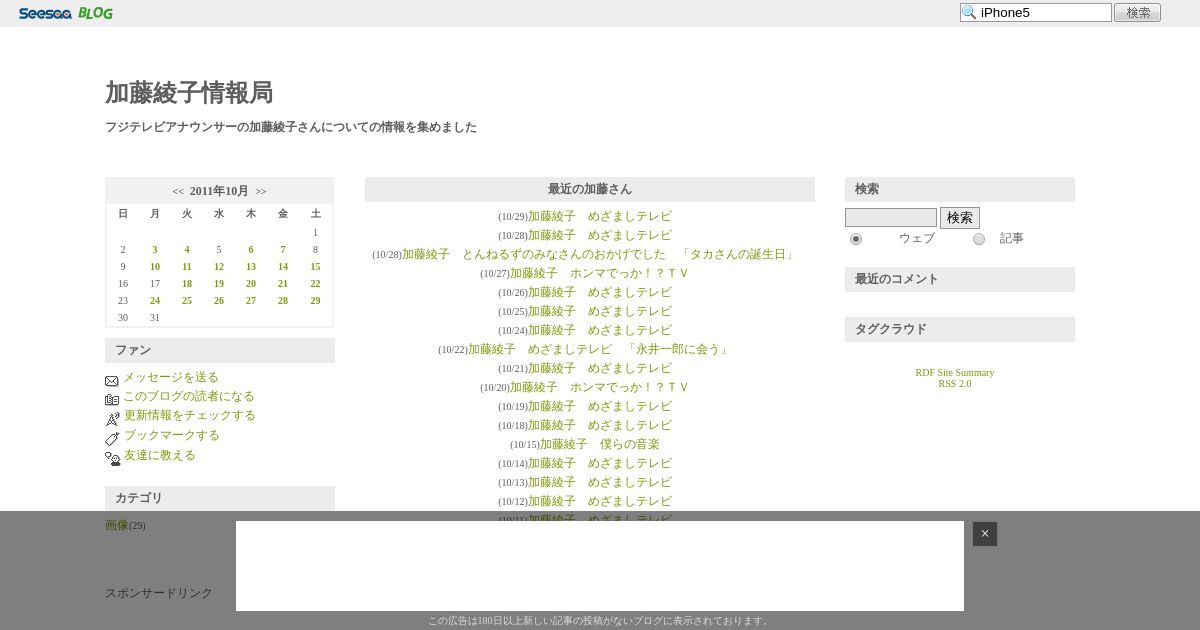Viewport: 1200px width, 630px height.
Task: Open calendar date 11
Action: click(187, 267)
